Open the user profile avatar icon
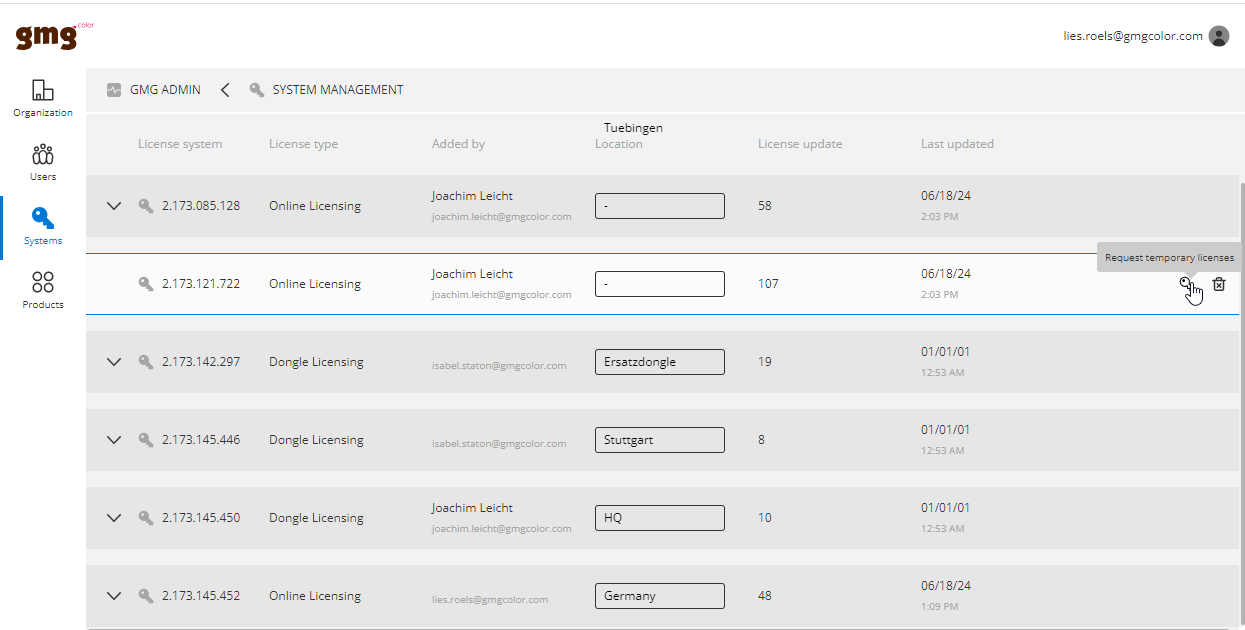The image size is (1245, 630). pos(1218,35)
